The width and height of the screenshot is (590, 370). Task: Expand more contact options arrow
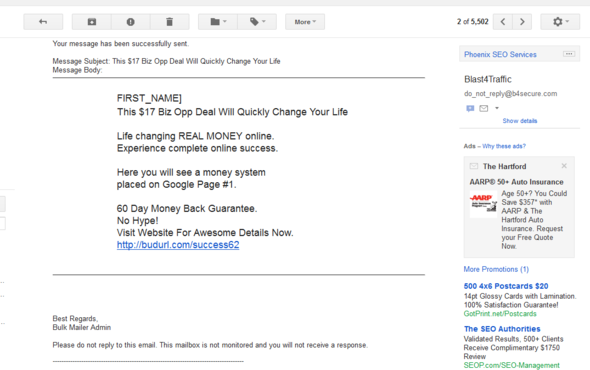pyautogui.click(x=497, y=108)
